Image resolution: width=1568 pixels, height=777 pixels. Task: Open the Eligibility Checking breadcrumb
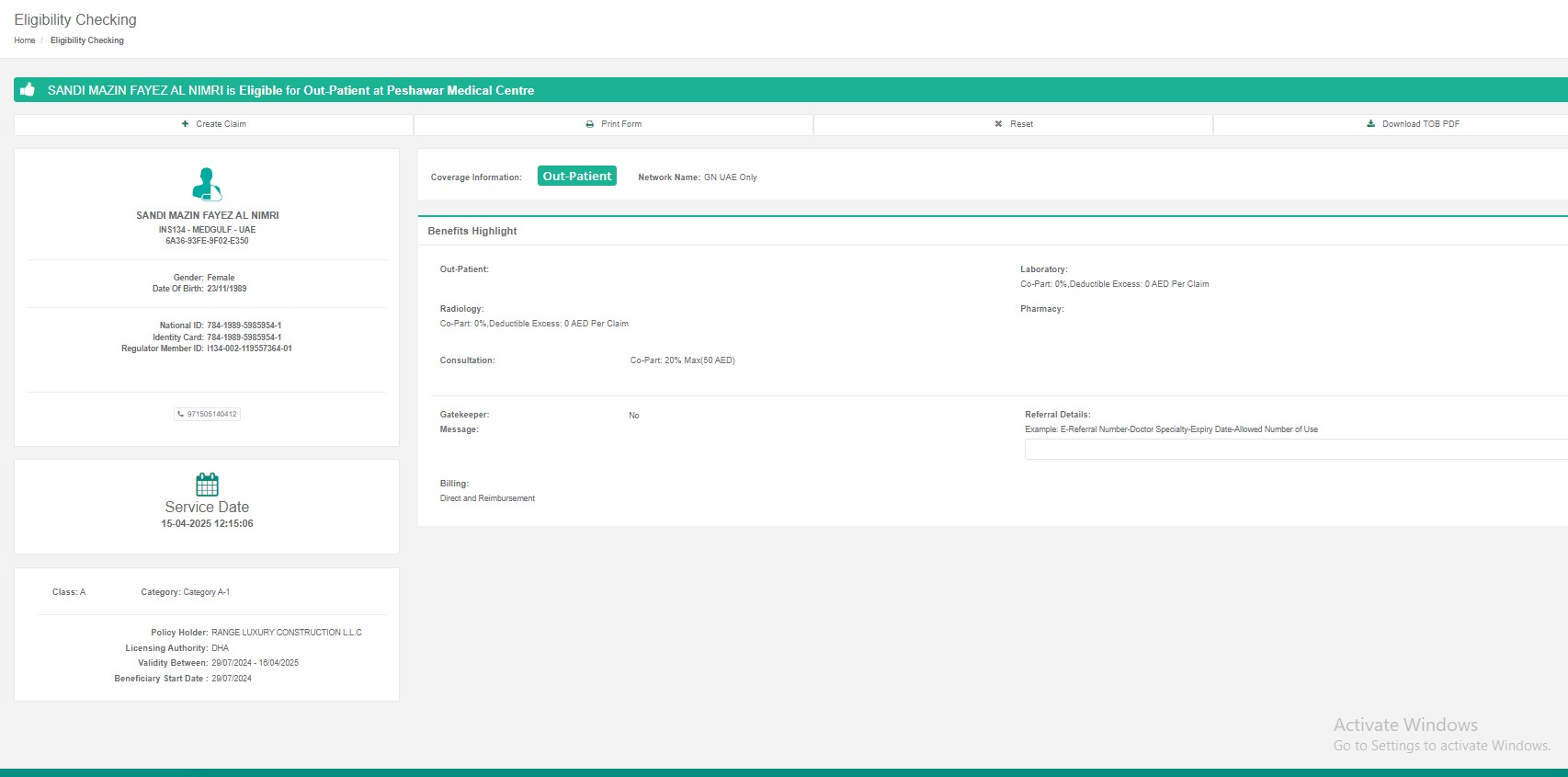coord(87,40)
